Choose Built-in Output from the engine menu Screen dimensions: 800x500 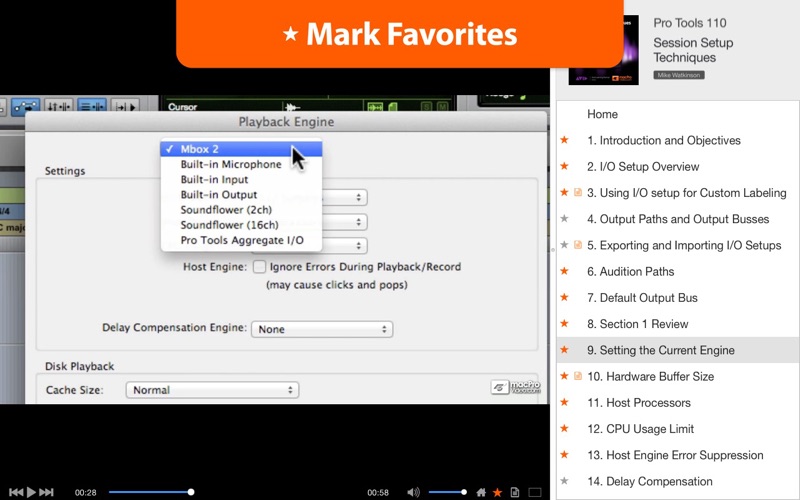click(x=241, y=194)
